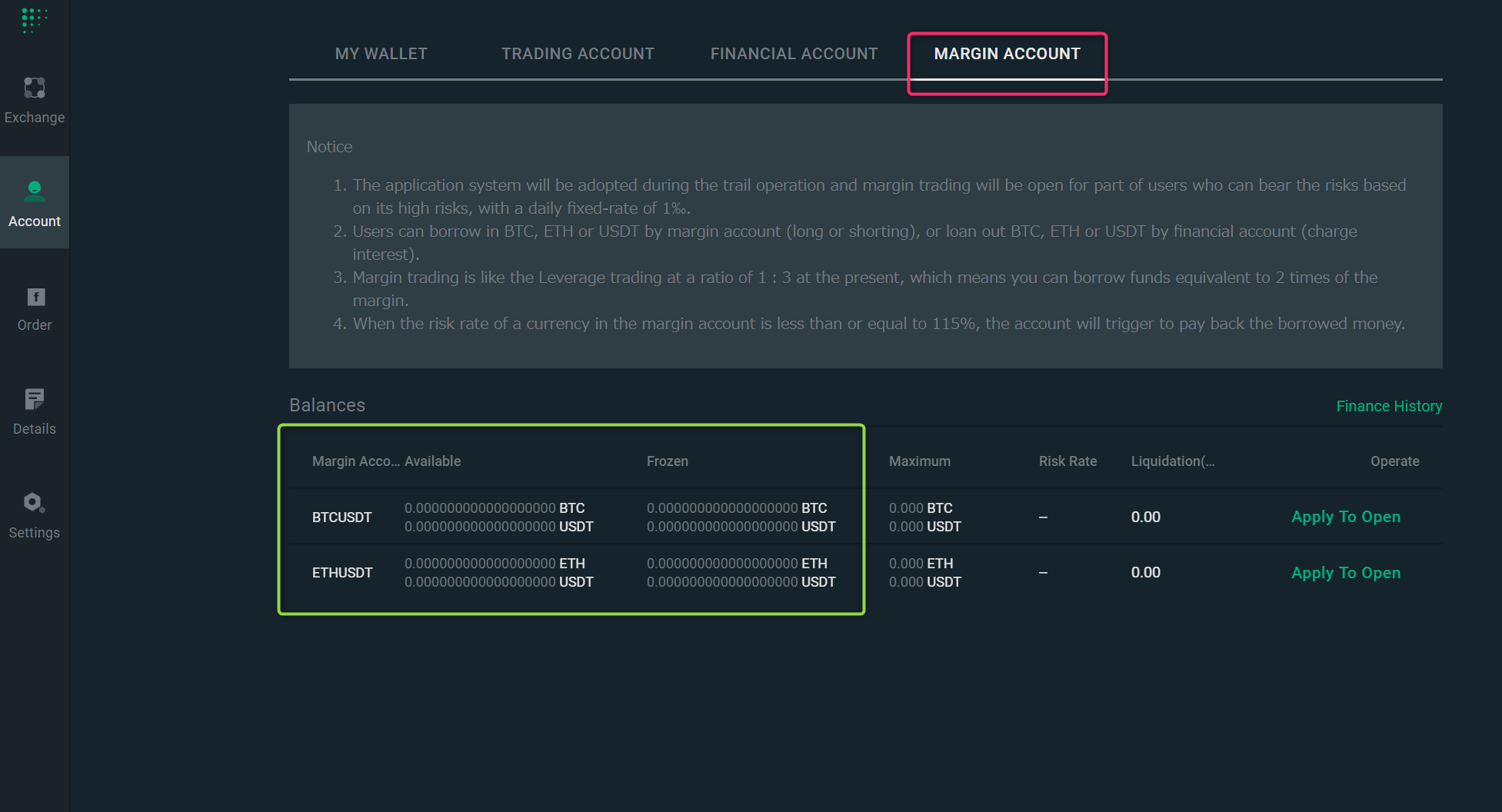1502x812 pixels.
Task: Click the Operate column header
Action: pyautogui.click(x=1395, y=461)
